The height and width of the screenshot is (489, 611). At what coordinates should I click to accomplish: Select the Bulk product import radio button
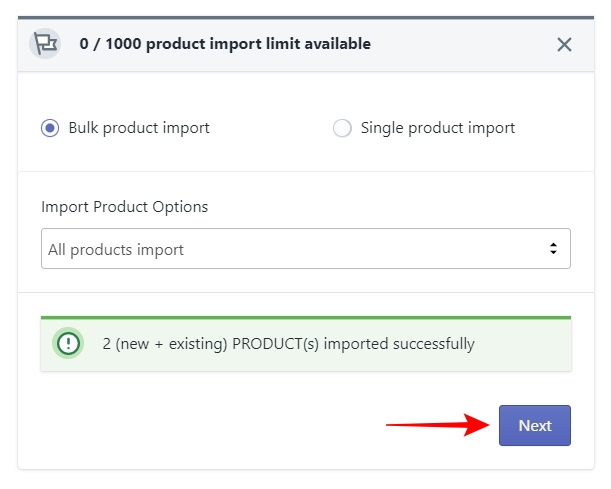point(50,128)
